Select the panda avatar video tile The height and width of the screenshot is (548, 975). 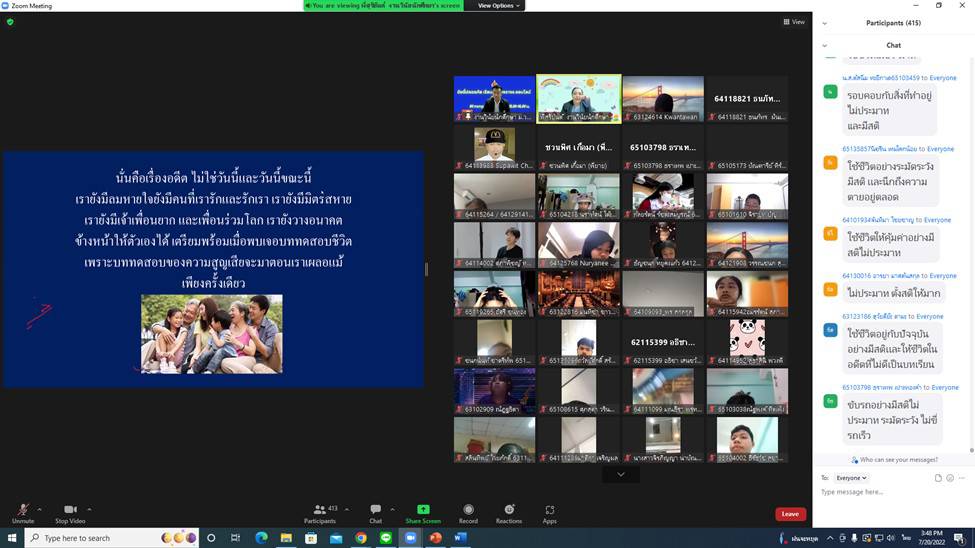747,342
